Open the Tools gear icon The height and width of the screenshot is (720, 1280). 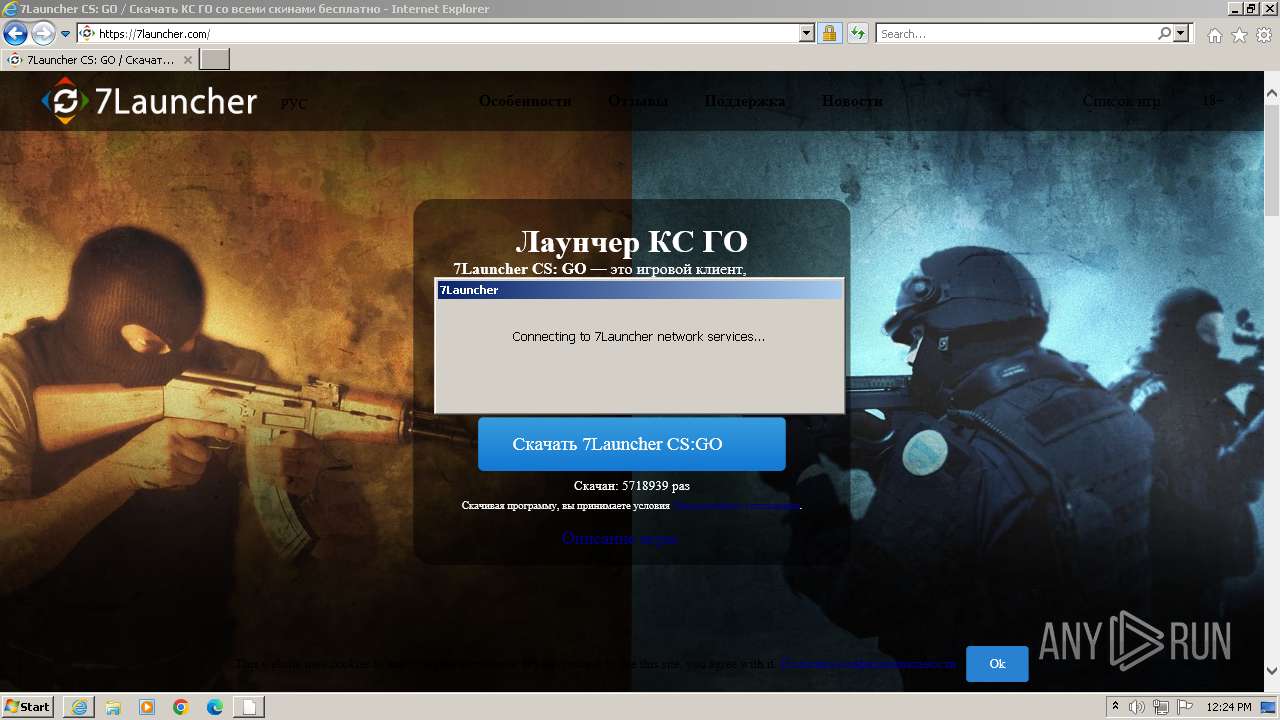click(1264, 35)
